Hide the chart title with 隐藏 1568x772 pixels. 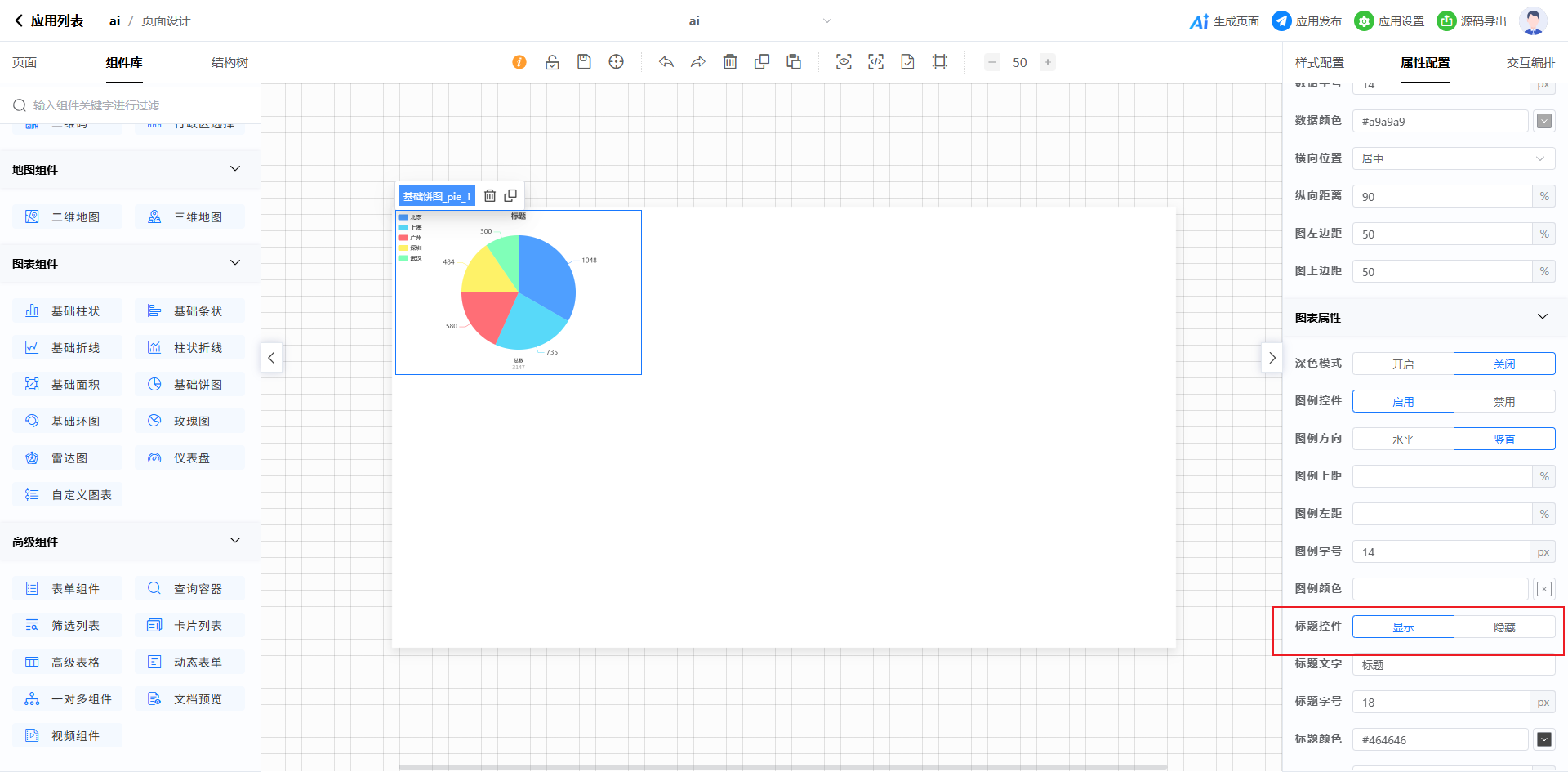pos(1503,627)
